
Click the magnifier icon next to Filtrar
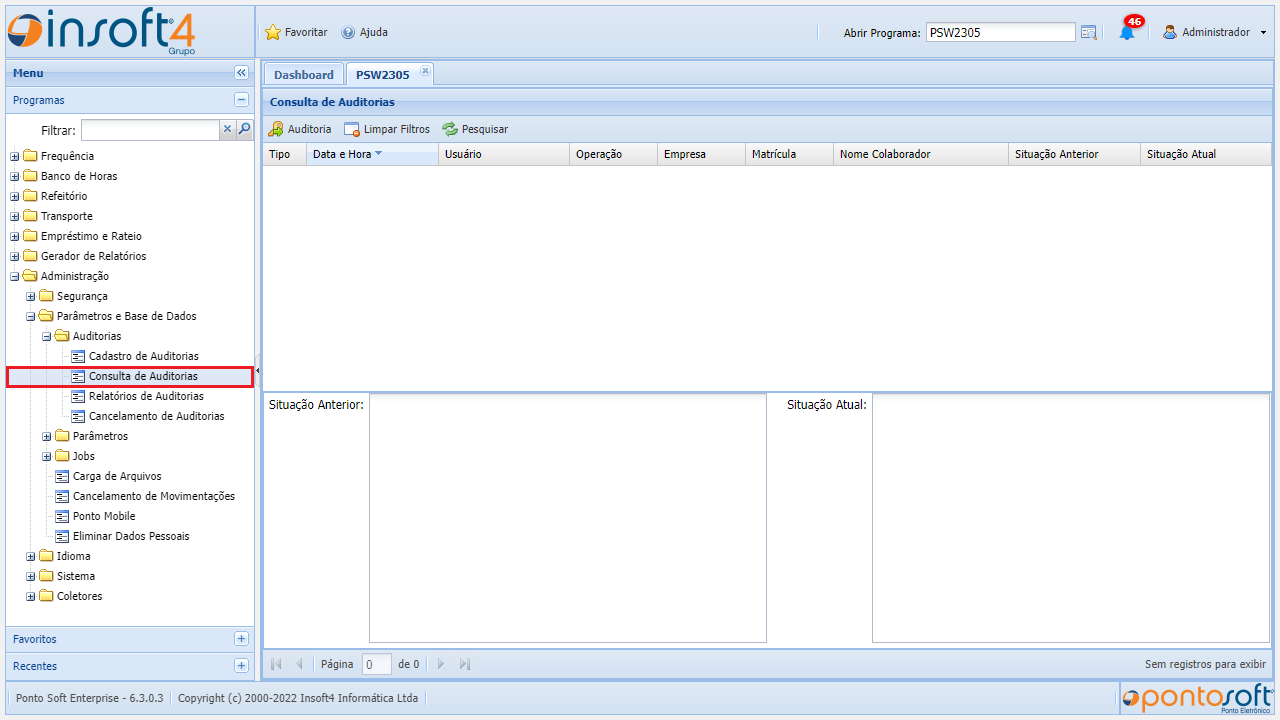[244, 129]
